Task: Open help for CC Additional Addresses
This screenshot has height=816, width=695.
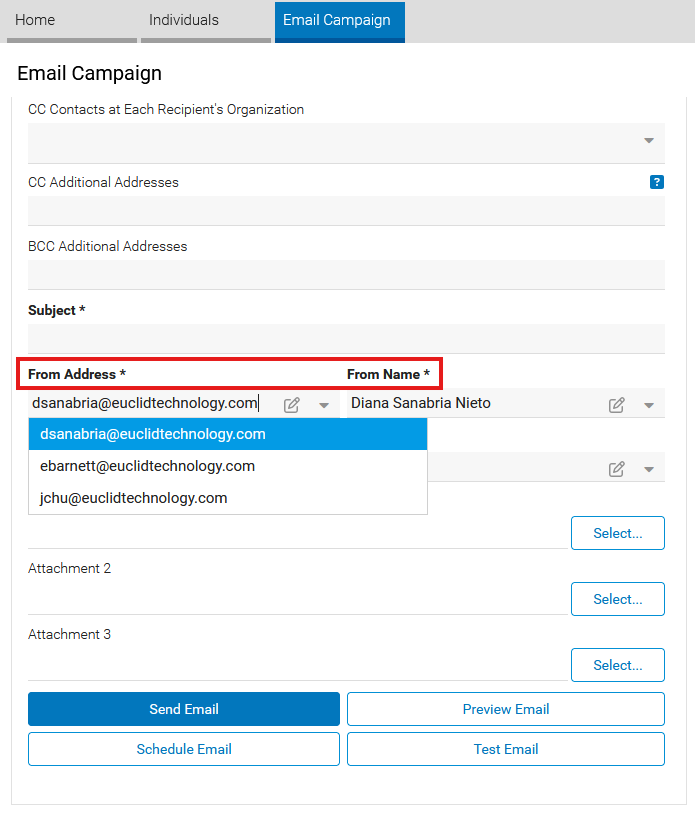Action: pyautogui.click(x=656, y=182)
